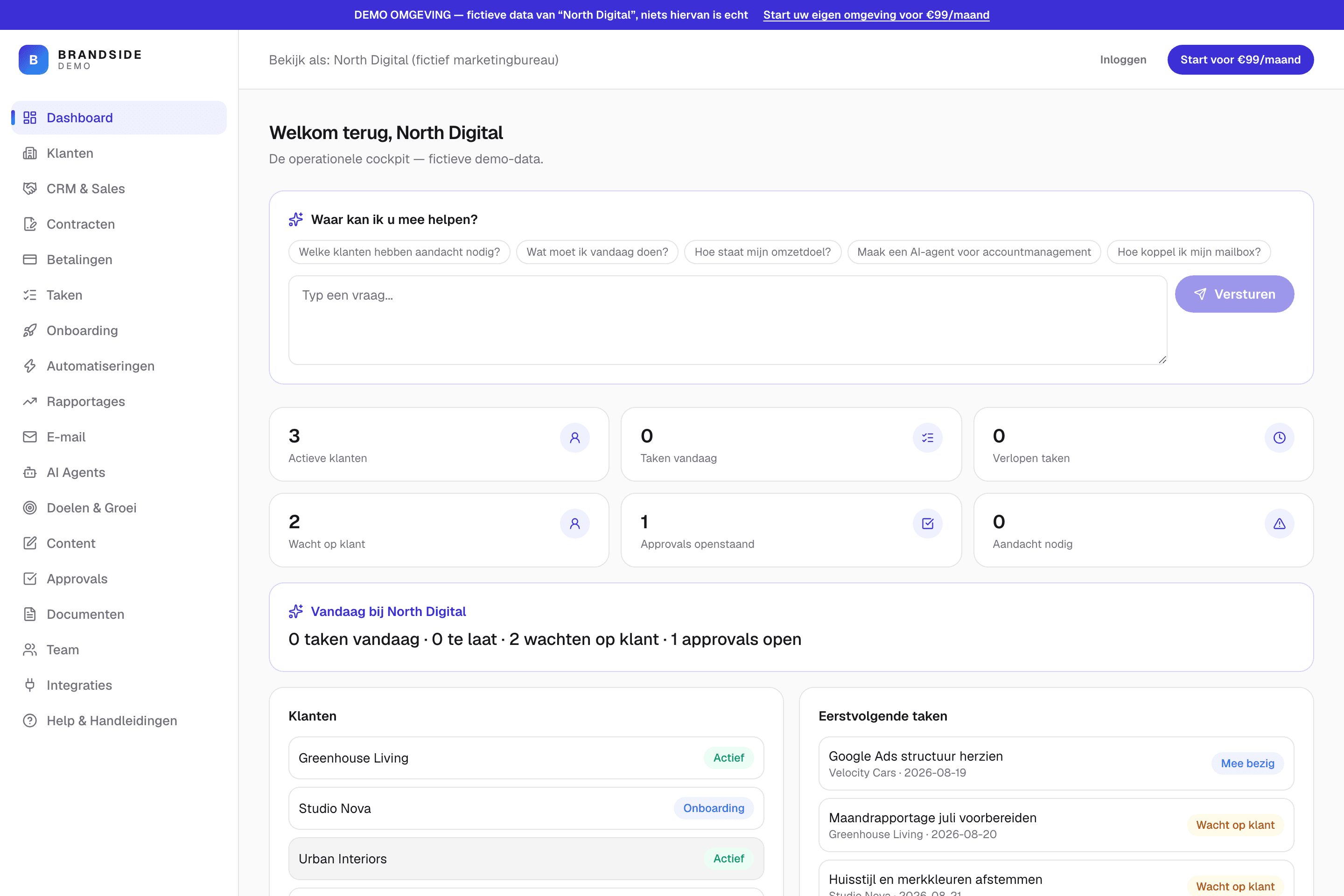Click the clock icon on Verlopen taken card
Image resolution: width=1344 pixels, height=896 pixels.
coord(1279,438)
